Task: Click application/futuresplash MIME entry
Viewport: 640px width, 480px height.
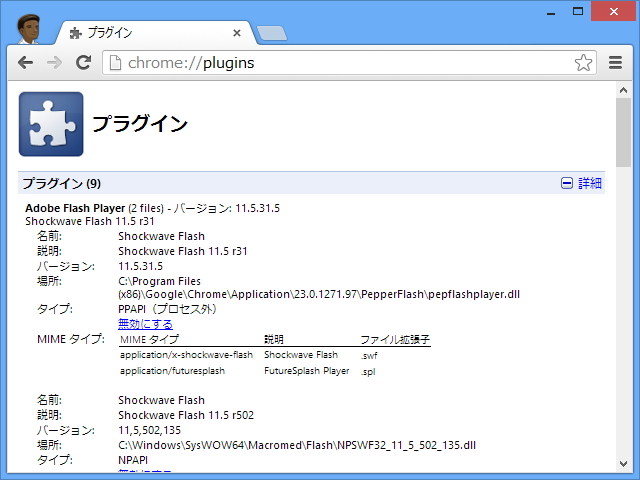Action: pos(172,371)
